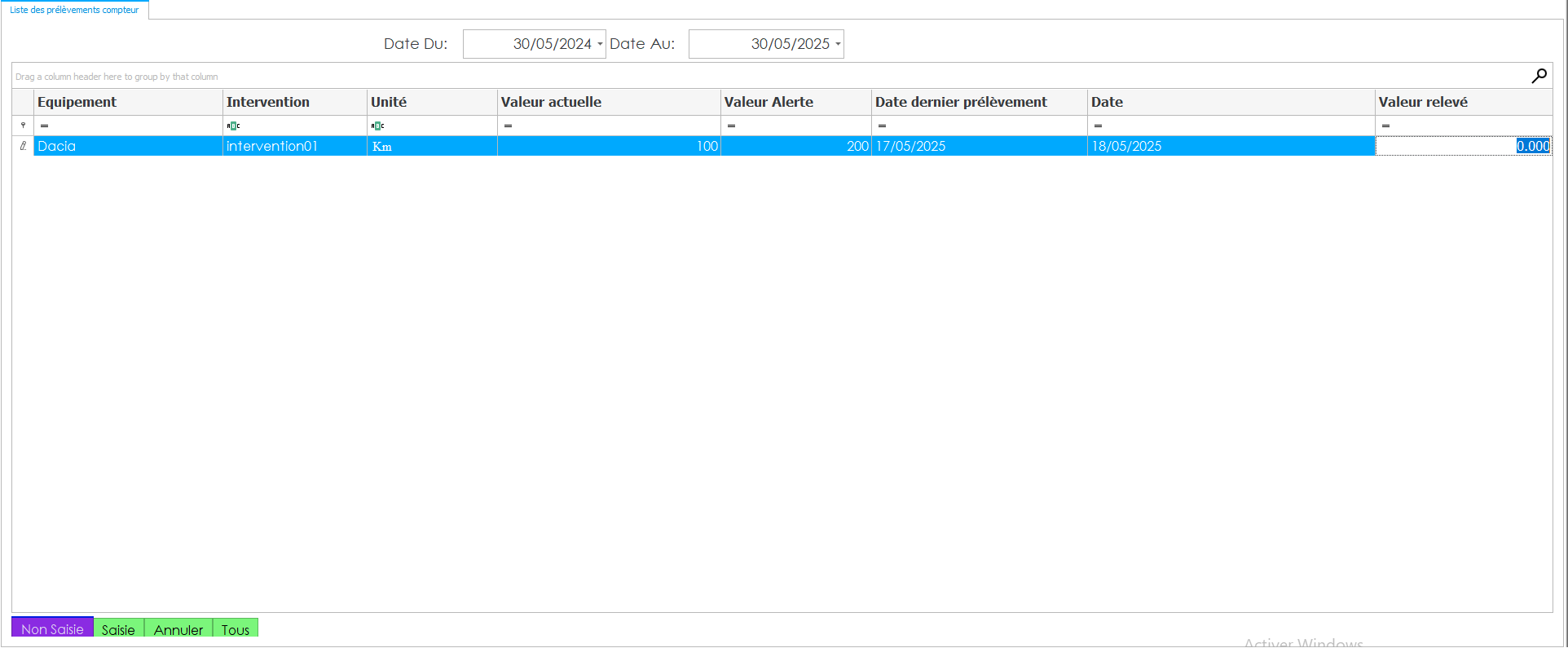Image resolution: width=1568 pixels, height=648 pixels.
Task: Switch to the Saisie tab
Action: tap(118, 629)
